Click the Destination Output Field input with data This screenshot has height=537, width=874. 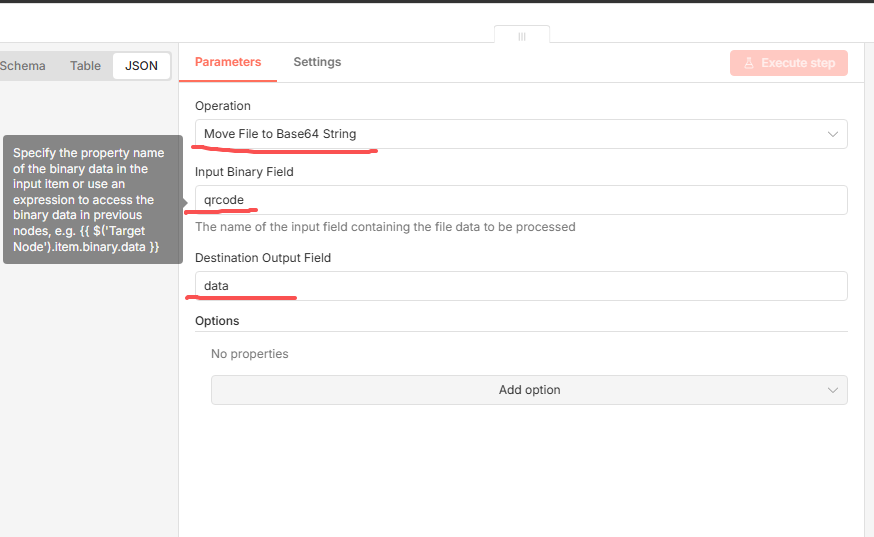[520, 286]
